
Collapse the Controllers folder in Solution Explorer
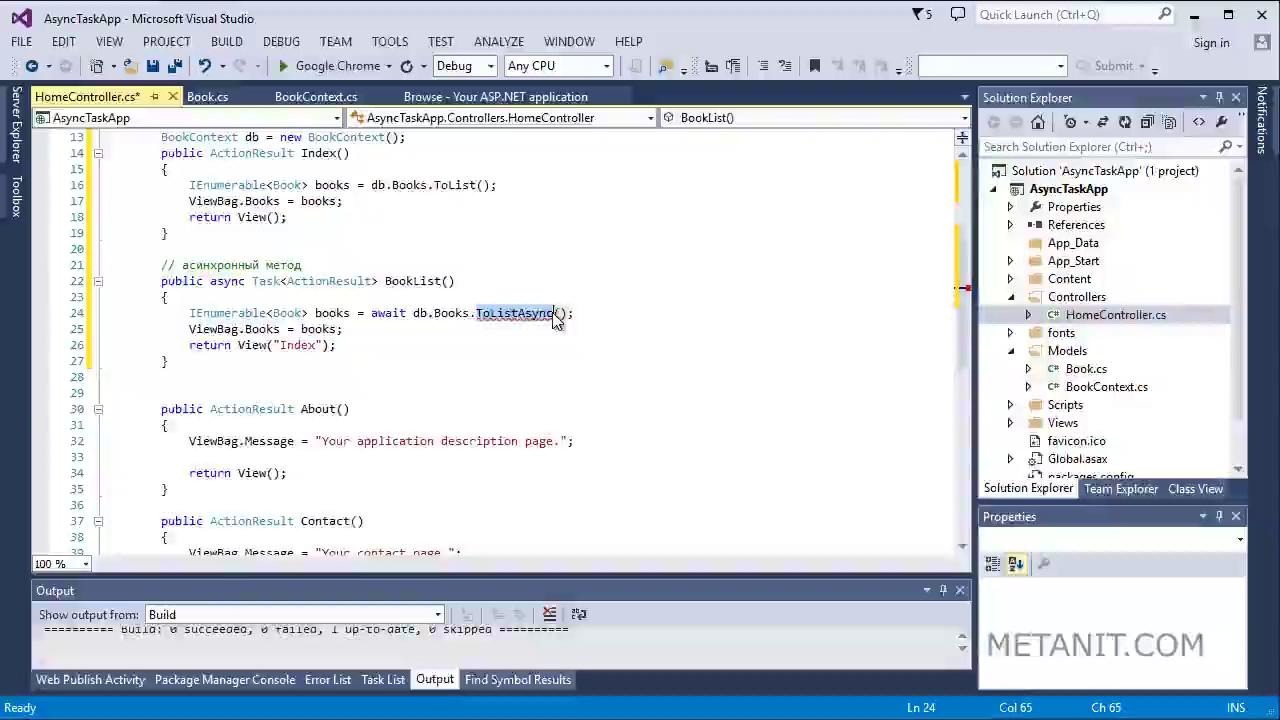click(x=1010, y=297)
